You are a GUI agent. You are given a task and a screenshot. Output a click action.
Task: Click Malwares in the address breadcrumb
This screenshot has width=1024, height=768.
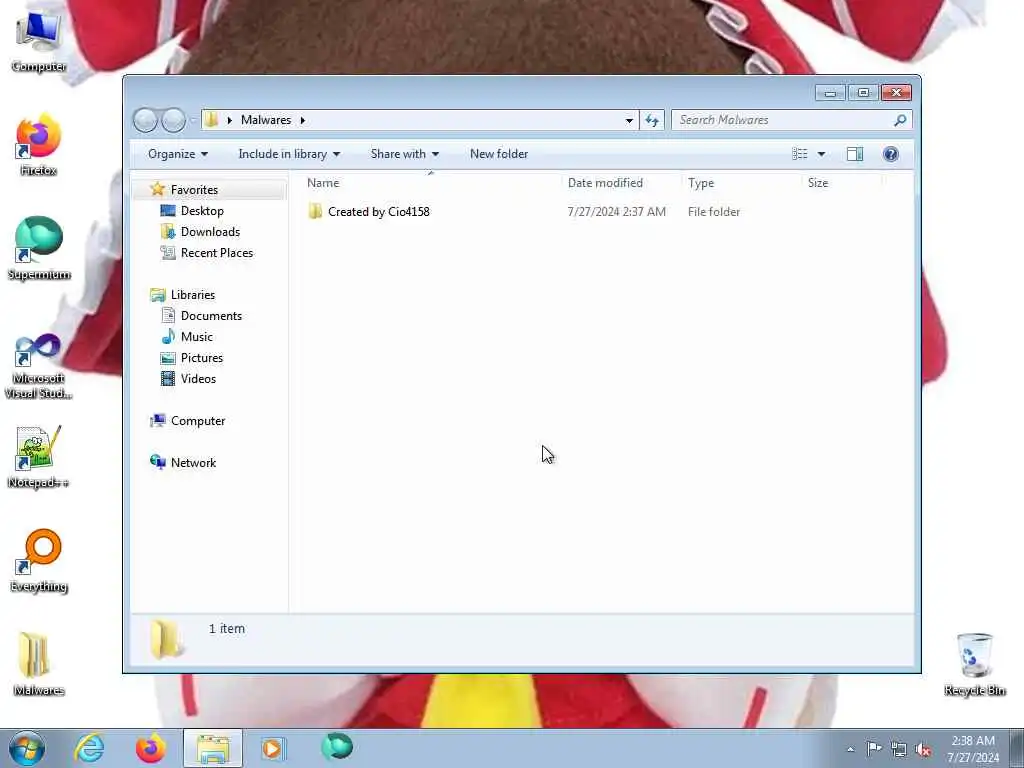[x=266, y=120]
